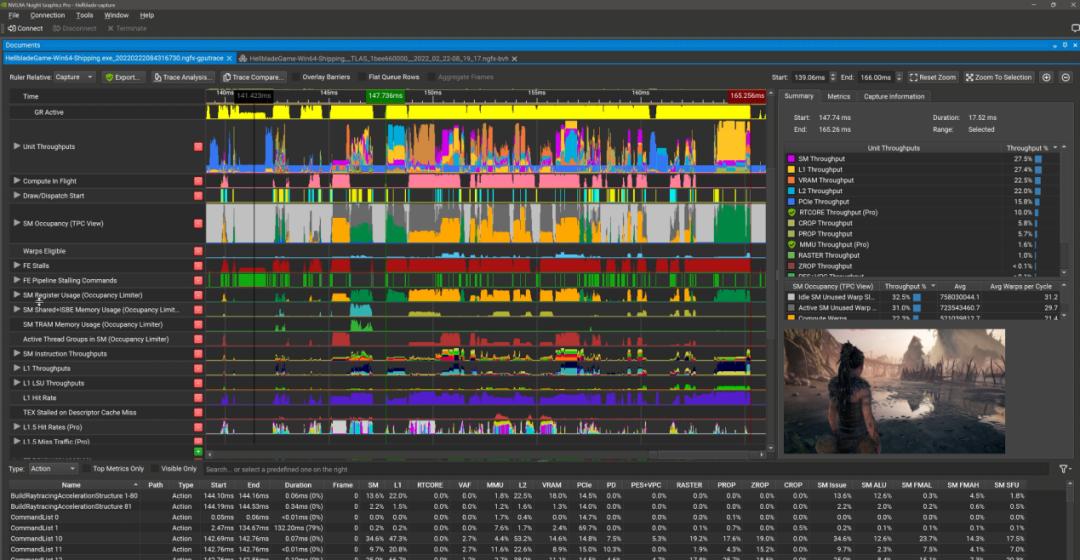Viewport: 1080px width, 560px height.
Task: Remove the L1 Throughputs row with its red button
Action: click(x=198, y=369)
